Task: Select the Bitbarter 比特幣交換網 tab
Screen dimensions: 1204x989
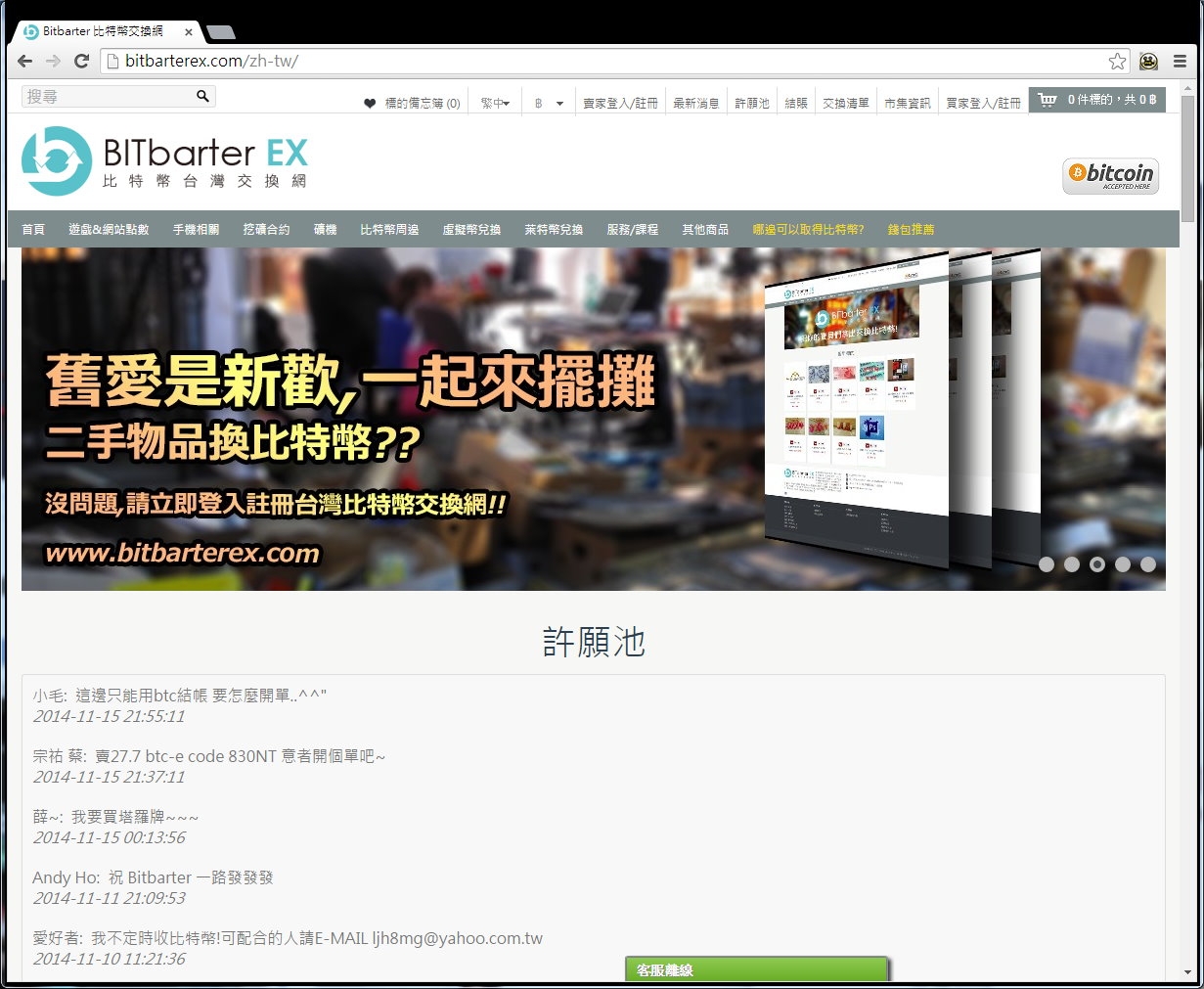Action: point(104,31)
